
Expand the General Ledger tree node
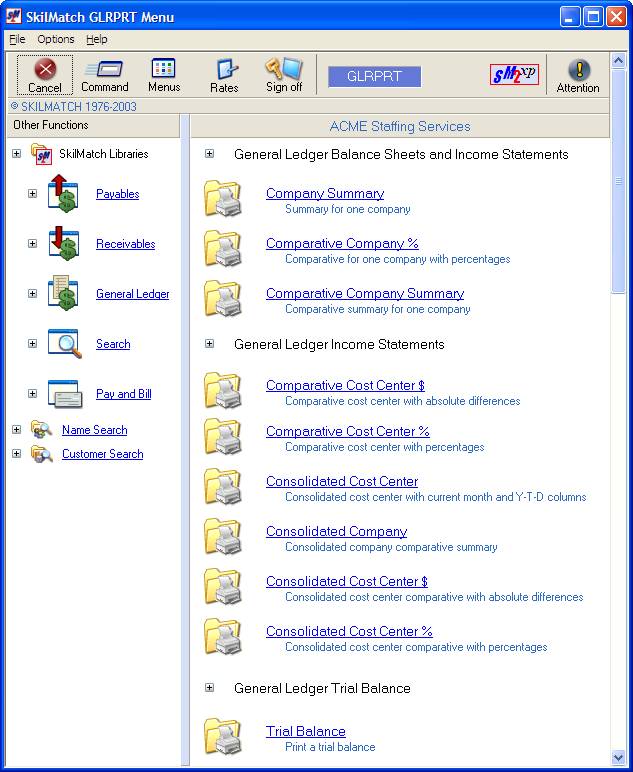click(32, 293)
